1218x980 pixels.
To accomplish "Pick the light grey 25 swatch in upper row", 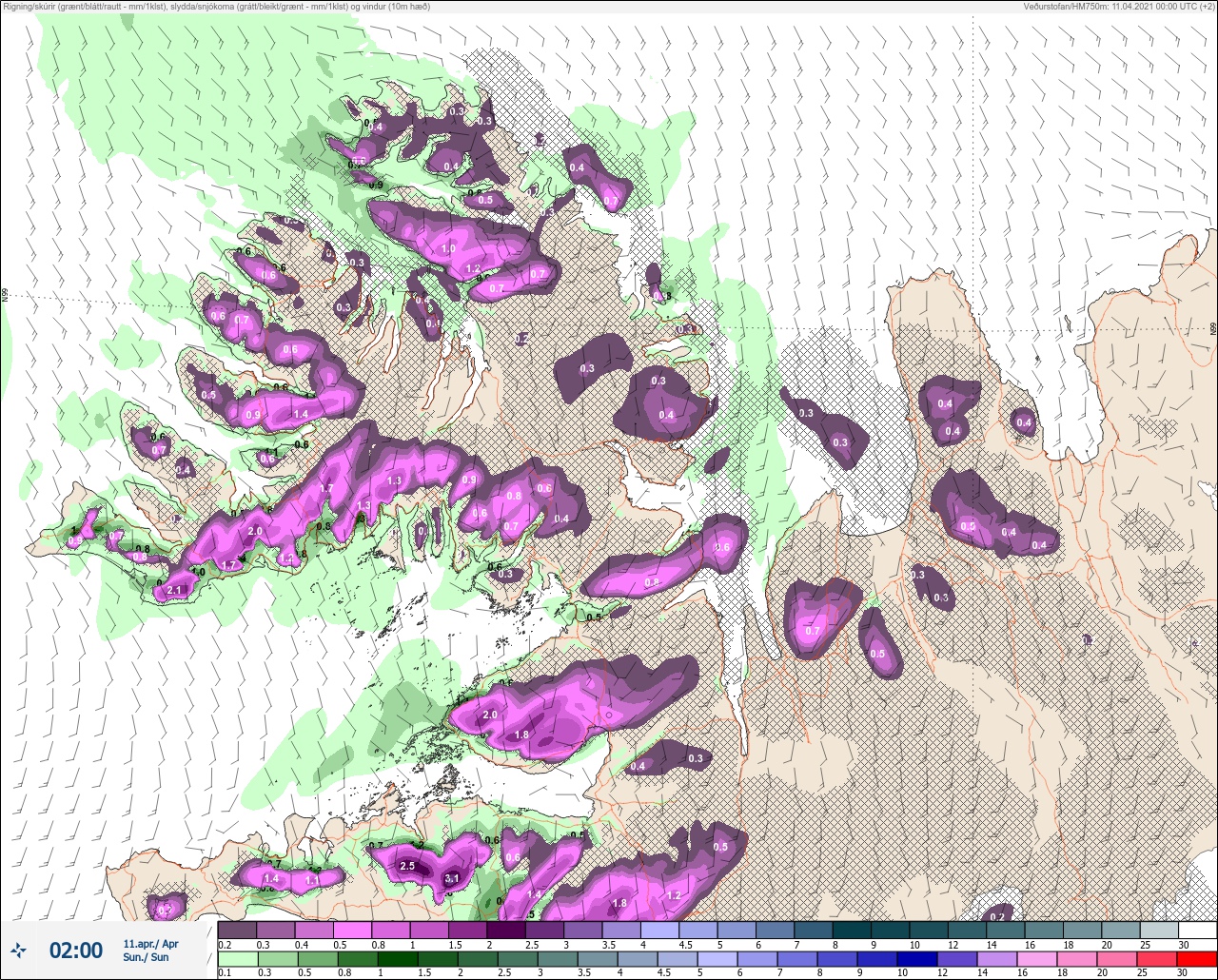I will pyautogui.click(x=1159, y=930).
